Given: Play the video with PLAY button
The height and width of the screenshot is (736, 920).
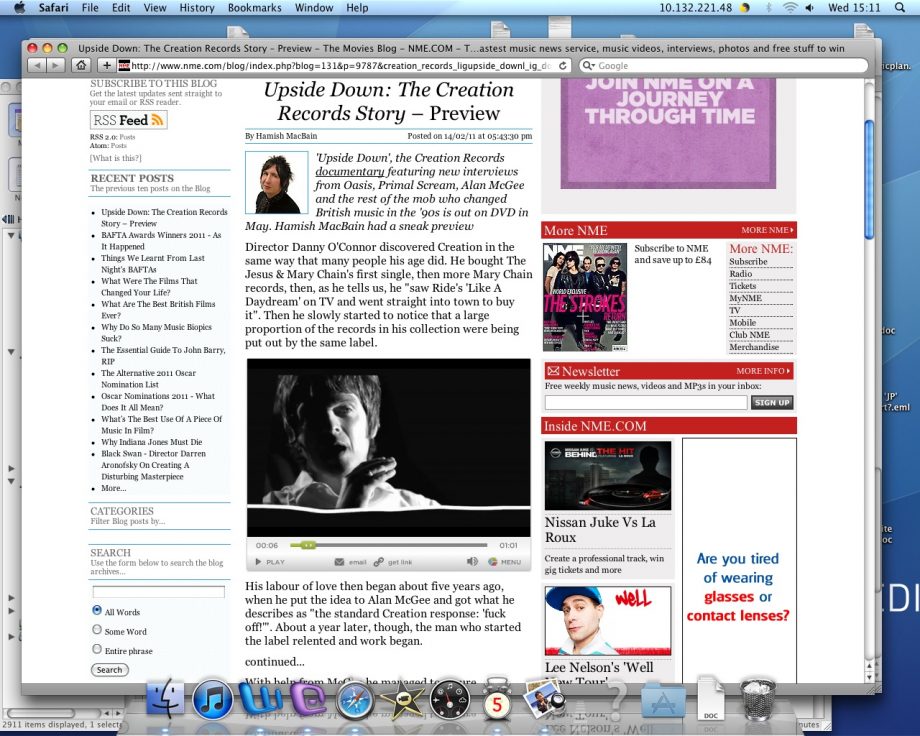Looking at the screenshot, I should 270,562.
